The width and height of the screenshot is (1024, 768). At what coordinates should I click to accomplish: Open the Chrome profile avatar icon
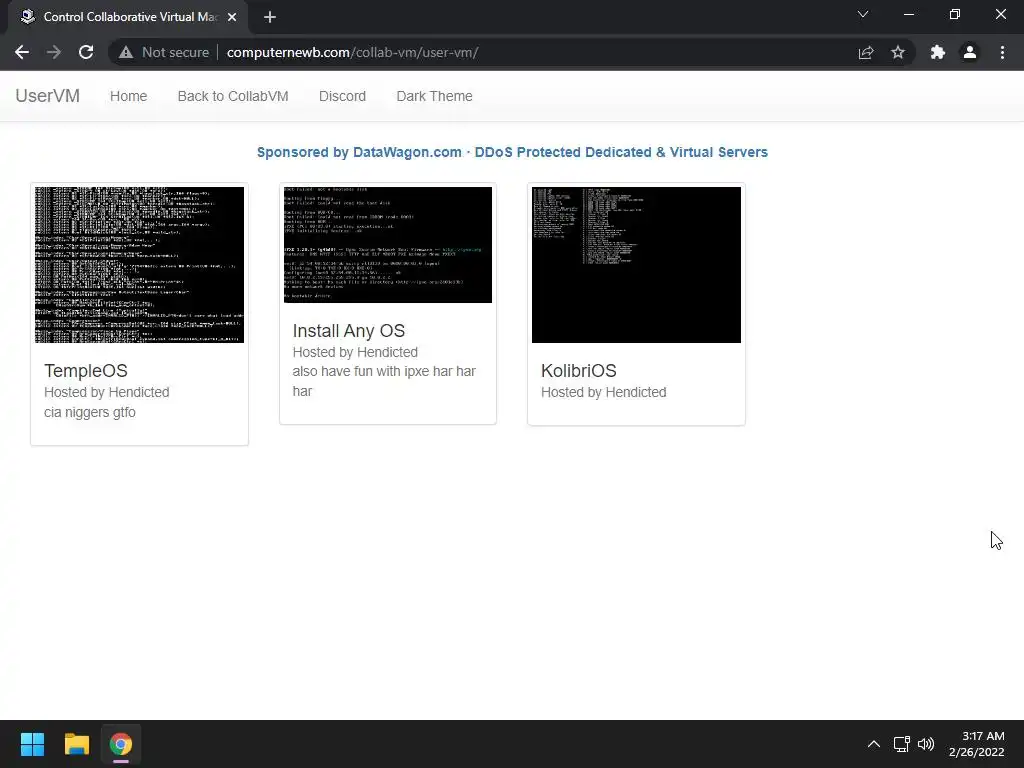pos(970,52)
